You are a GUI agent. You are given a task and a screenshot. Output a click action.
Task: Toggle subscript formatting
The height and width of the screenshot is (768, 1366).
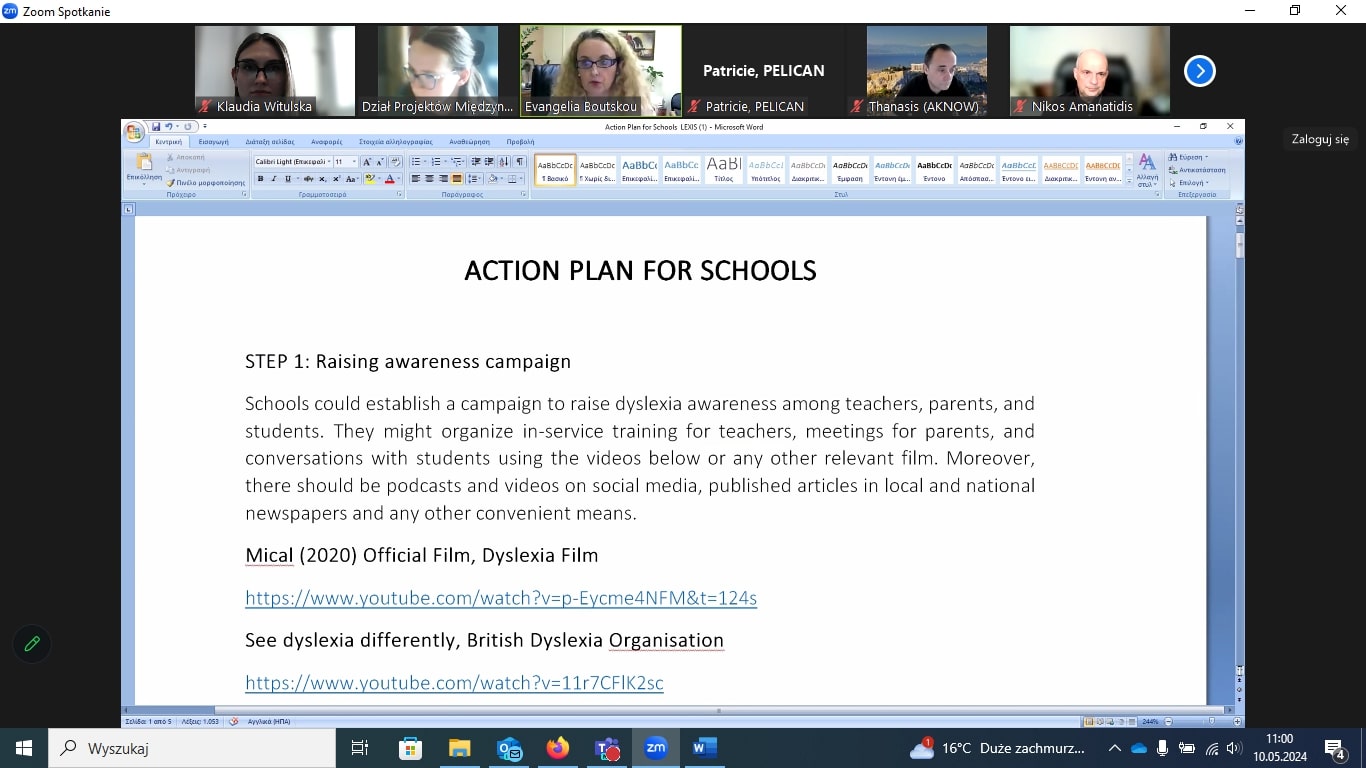(322, 179)
